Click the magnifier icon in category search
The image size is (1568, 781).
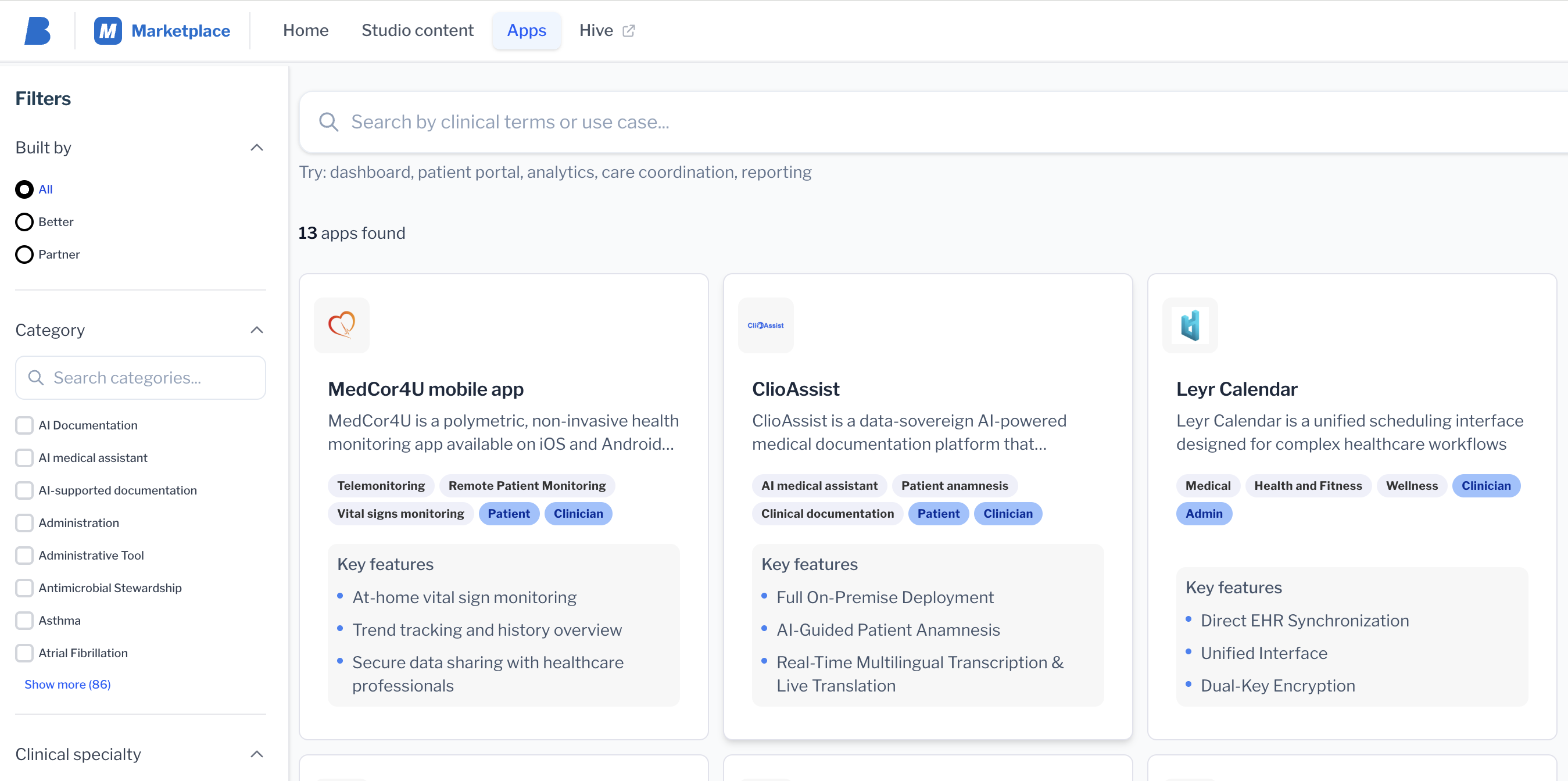[x=36, y=377]
